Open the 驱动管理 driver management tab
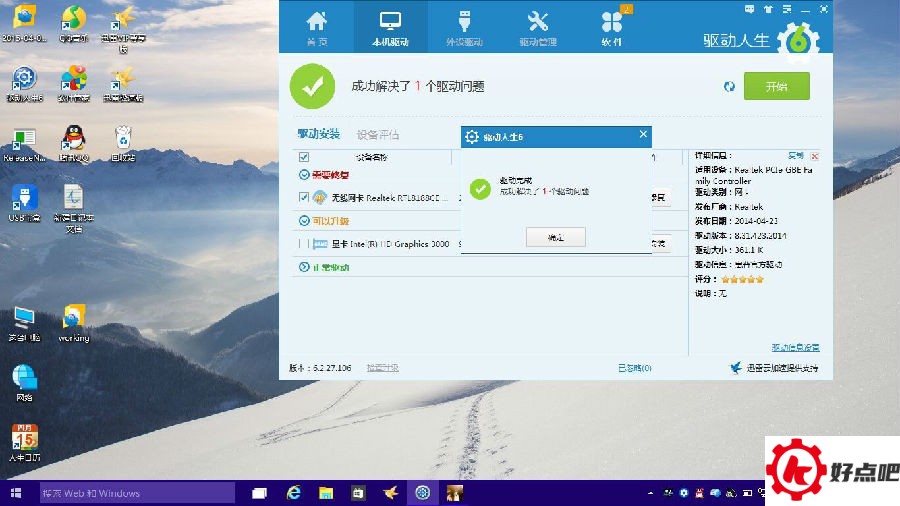This screenshot has width=900, height=506. click(538, 27)
